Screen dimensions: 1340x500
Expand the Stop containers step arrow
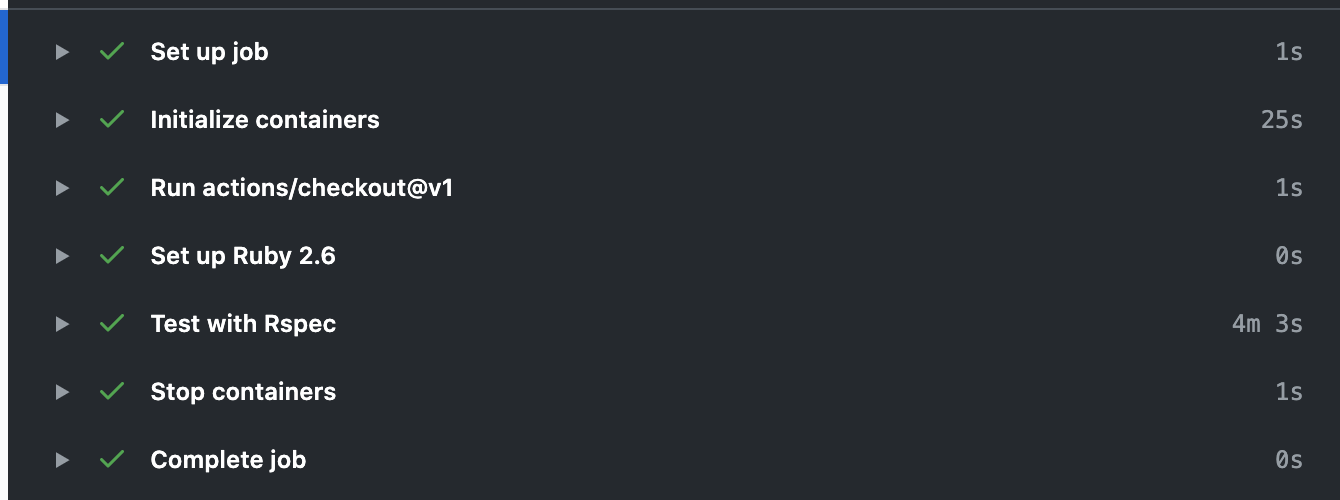click(62, 392)
